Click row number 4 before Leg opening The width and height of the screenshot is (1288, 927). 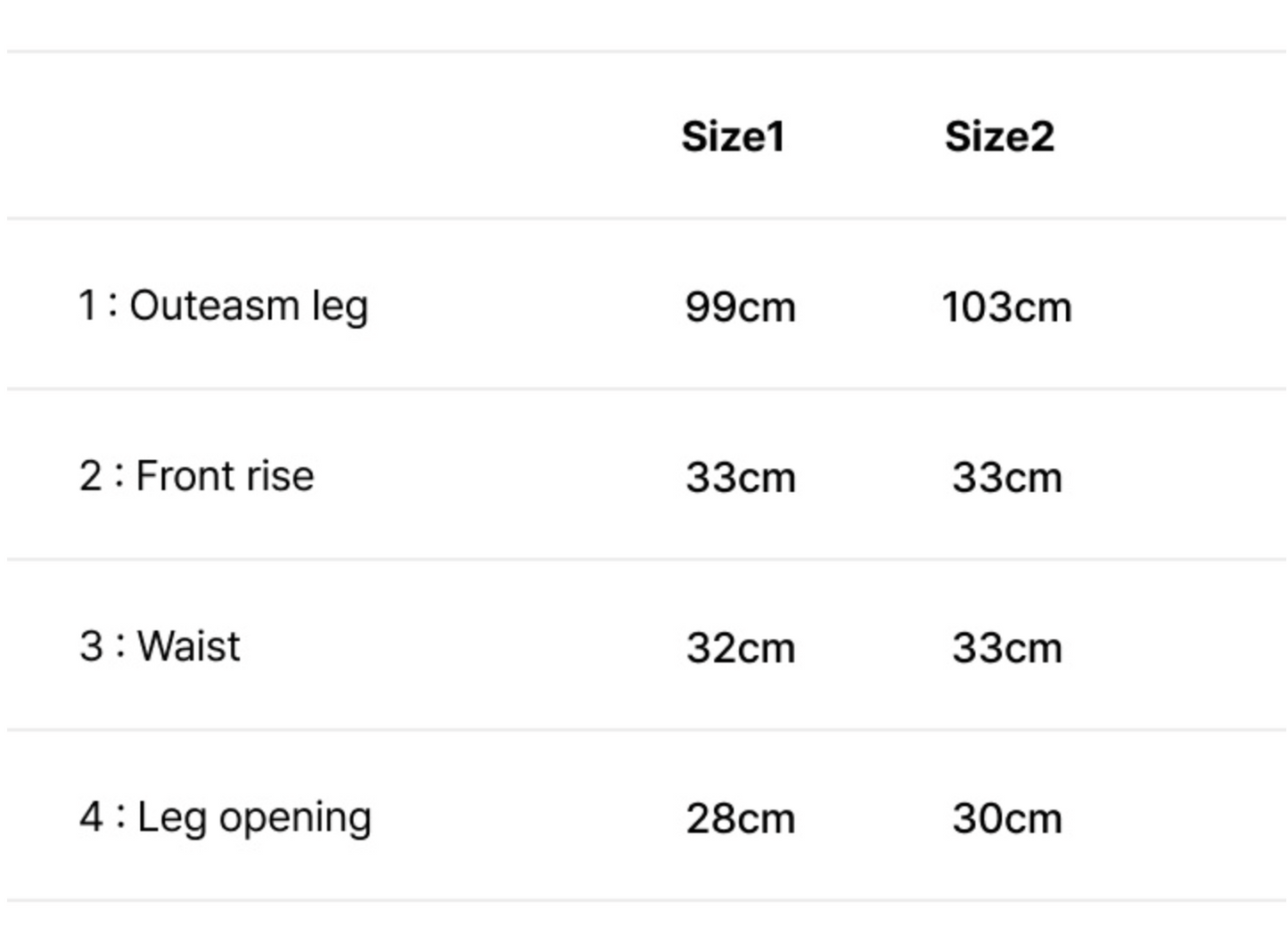click(91, 817)
